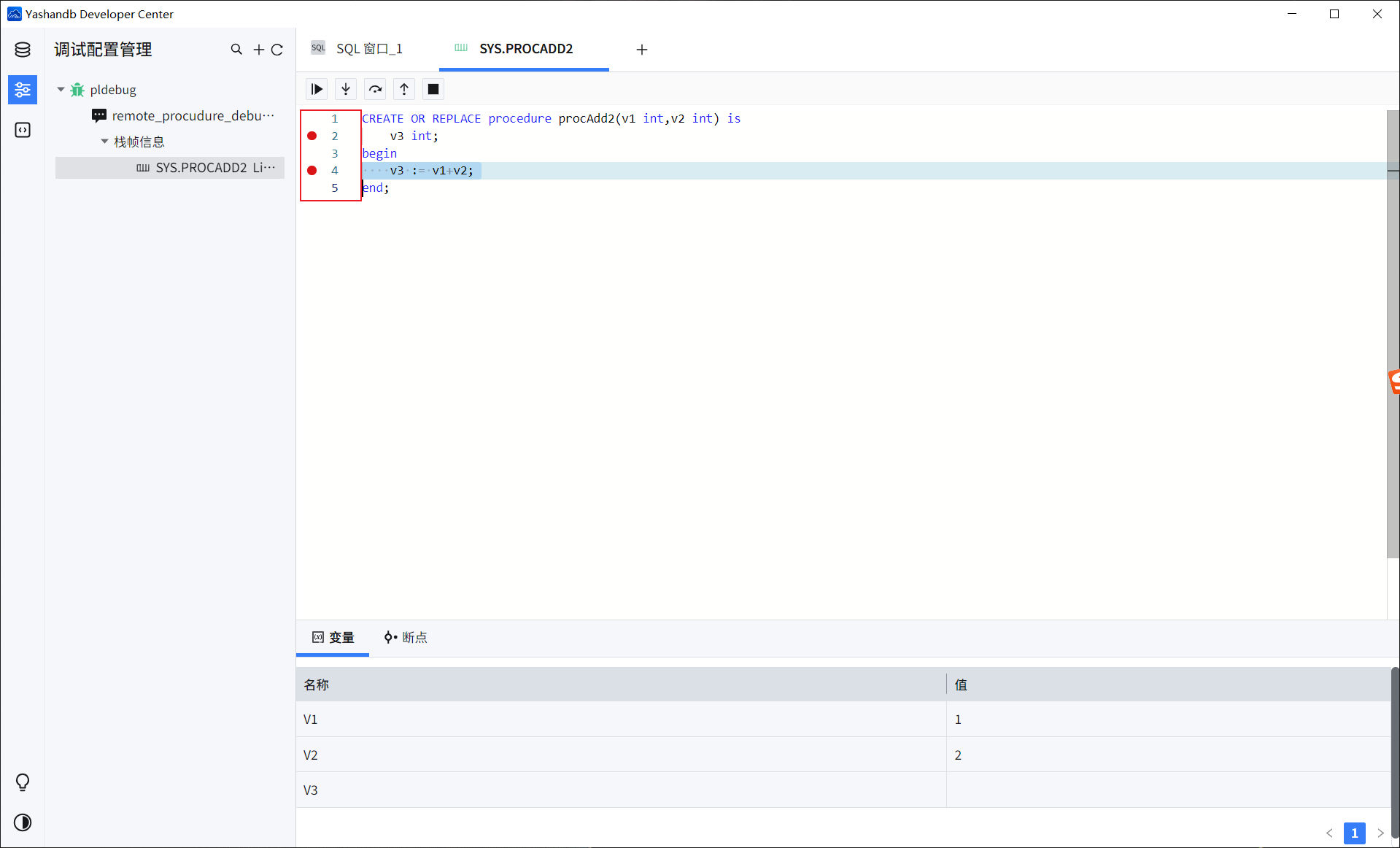This screenshot has height=848, width=1400.
Task: Collapse the pldebug tree node
Action: [61, 90]
